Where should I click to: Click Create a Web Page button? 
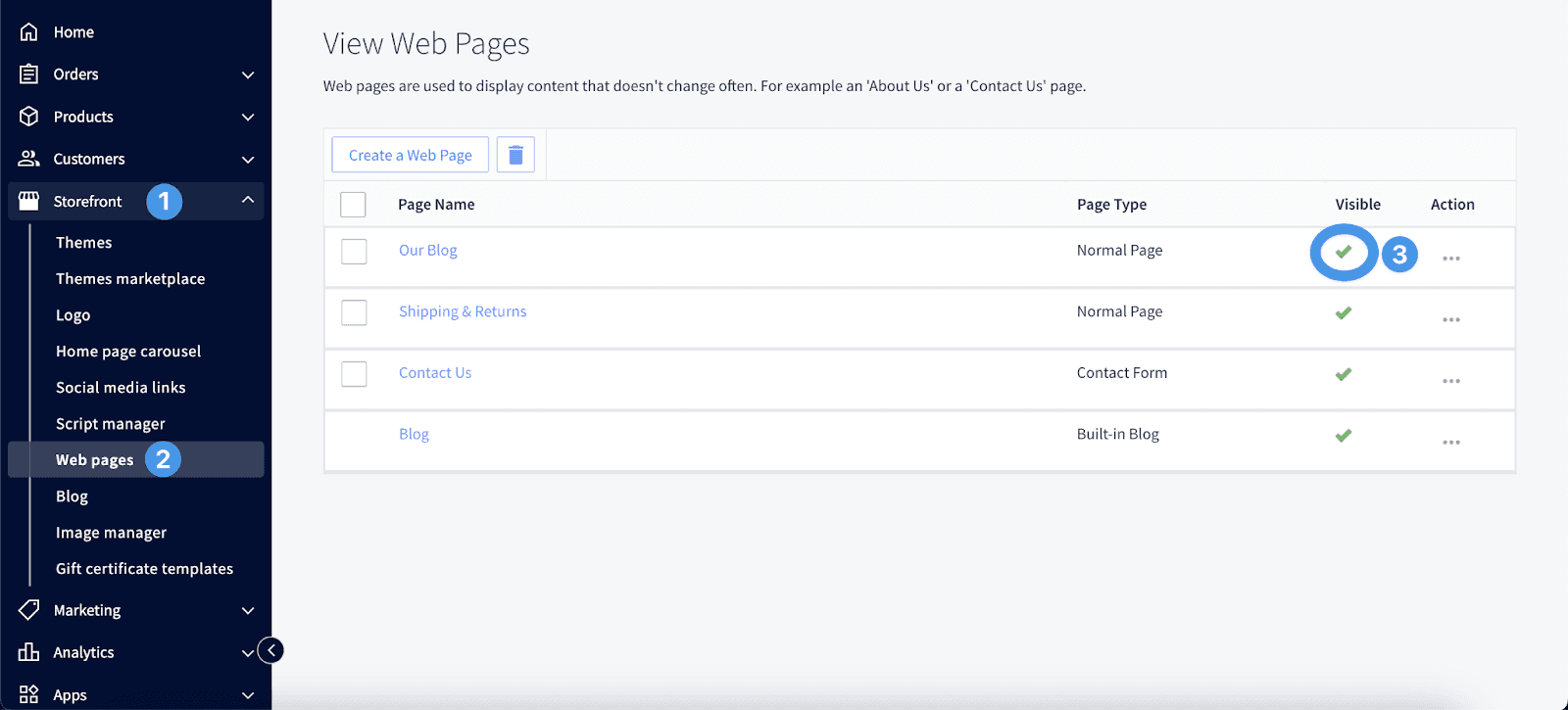[x=411, y=155]
